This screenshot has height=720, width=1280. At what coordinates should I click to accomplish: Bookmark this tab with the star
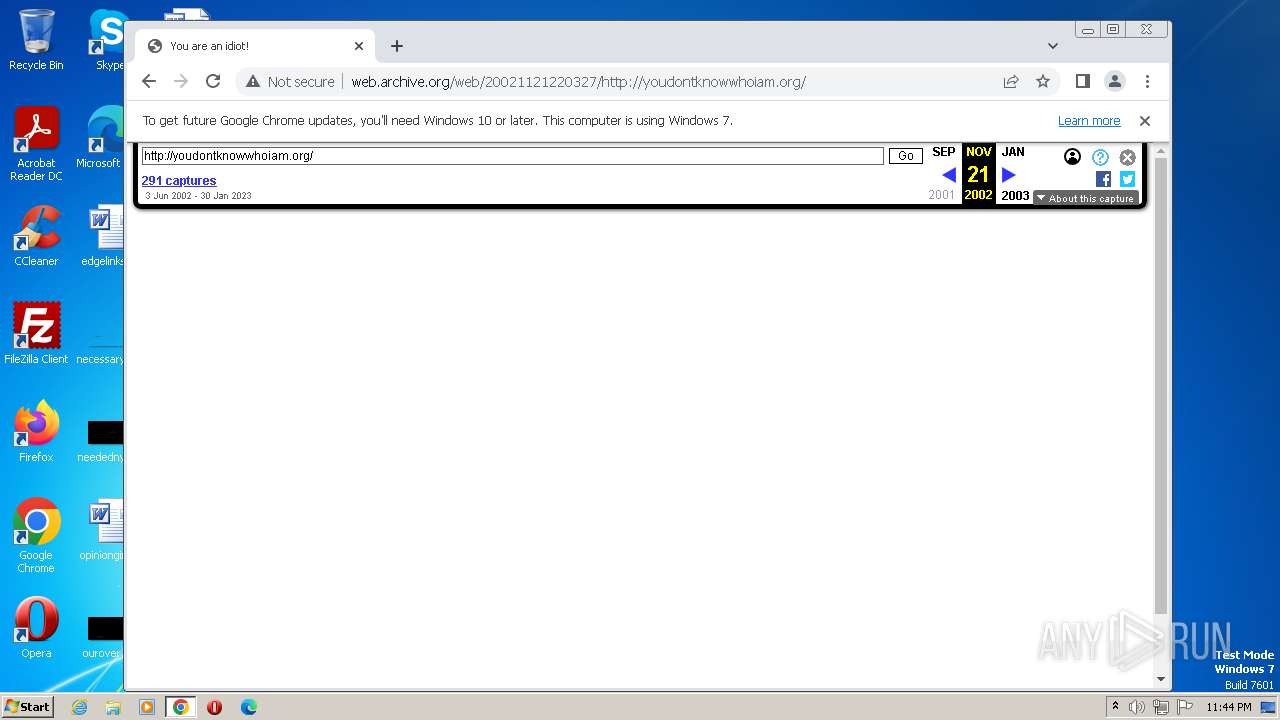pos(1043,81)
